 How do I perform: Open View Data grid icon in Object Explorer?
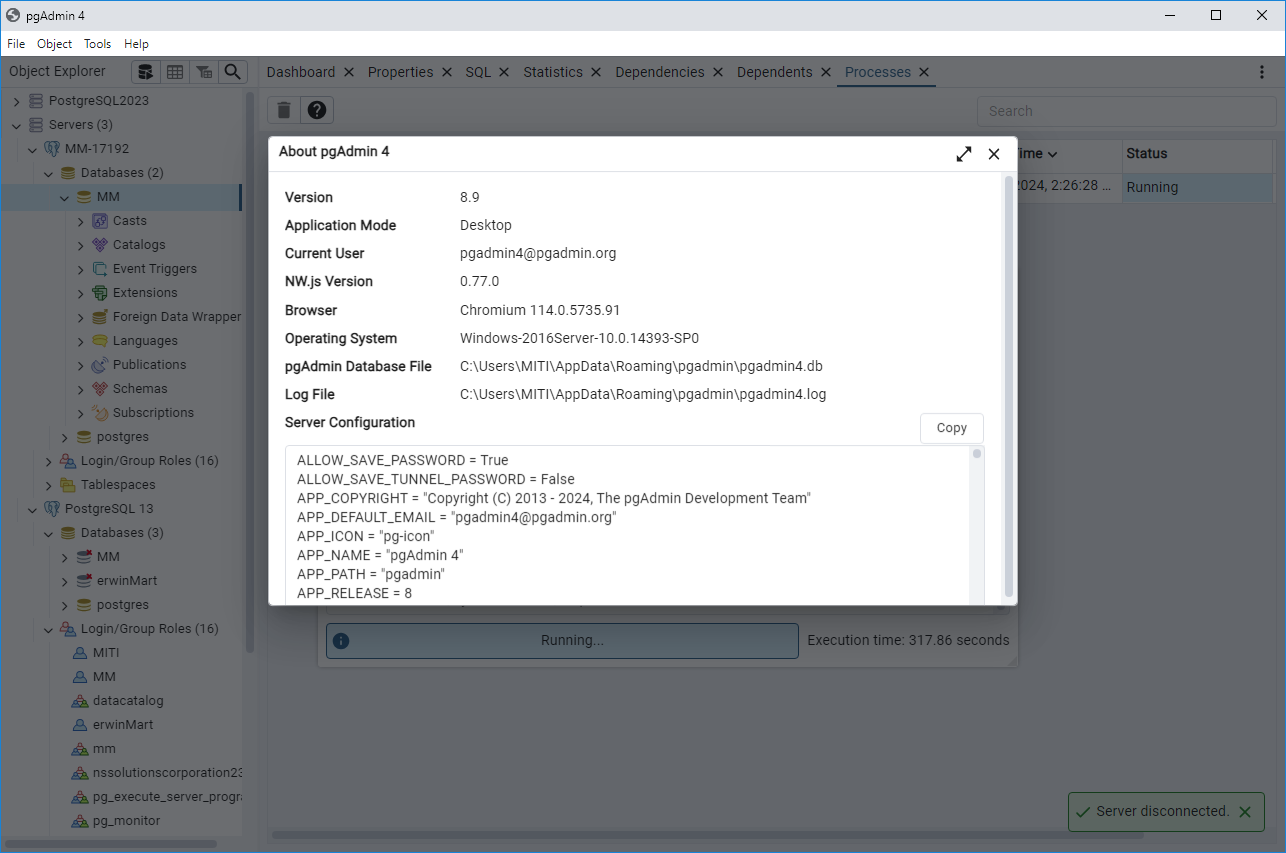(175, 72)
